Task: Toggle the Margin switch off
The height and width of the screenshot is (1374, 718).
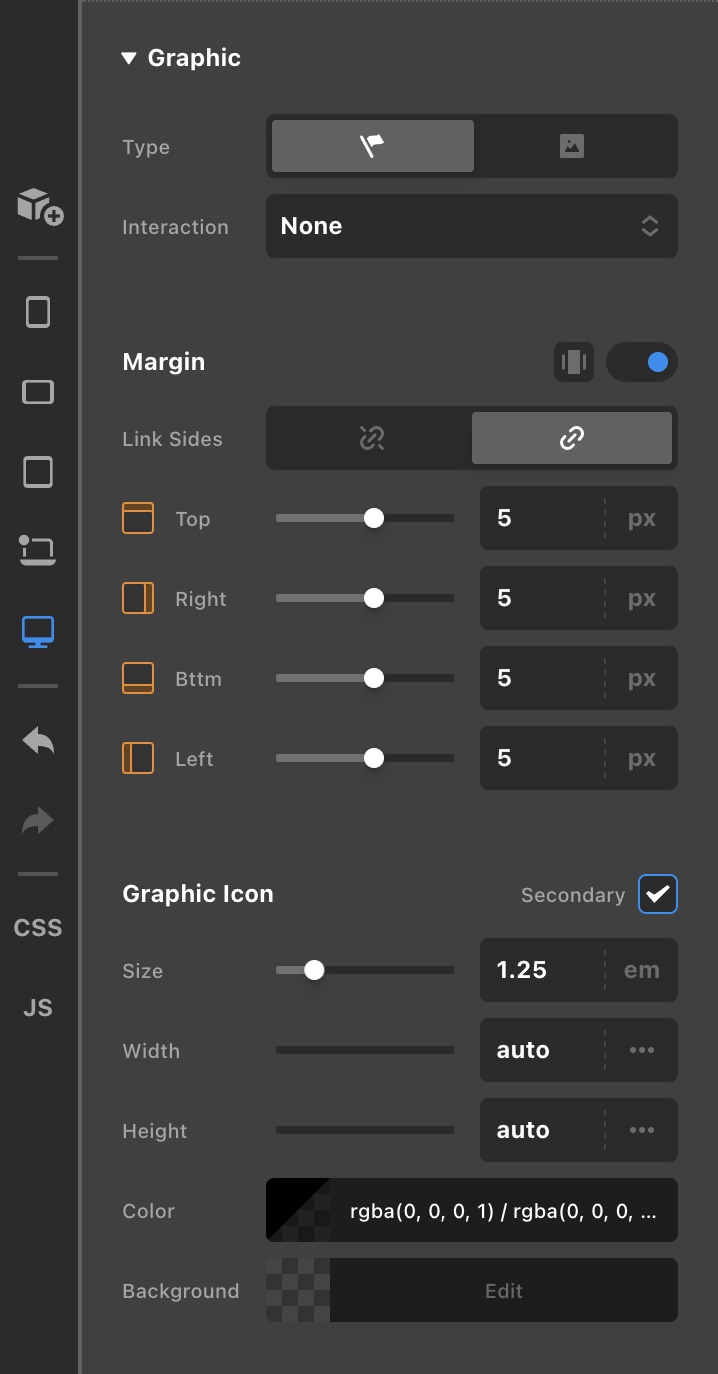Action: [642, 362]
